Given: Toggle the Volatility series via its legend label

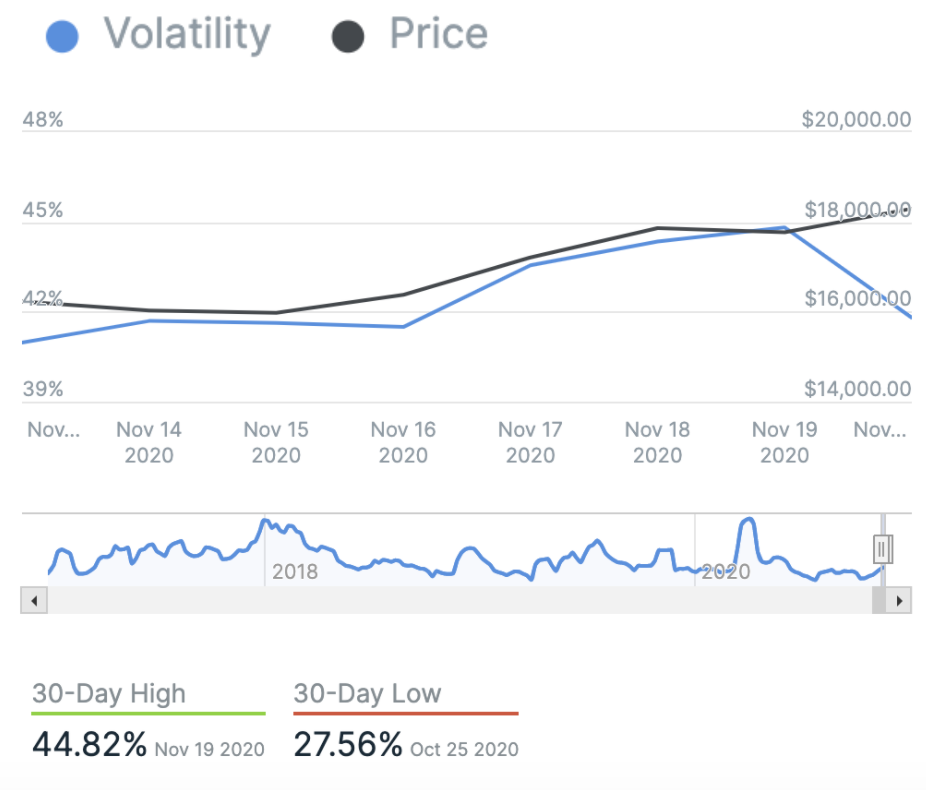Looking at the screenshot, I should click(x=187, y=34).
